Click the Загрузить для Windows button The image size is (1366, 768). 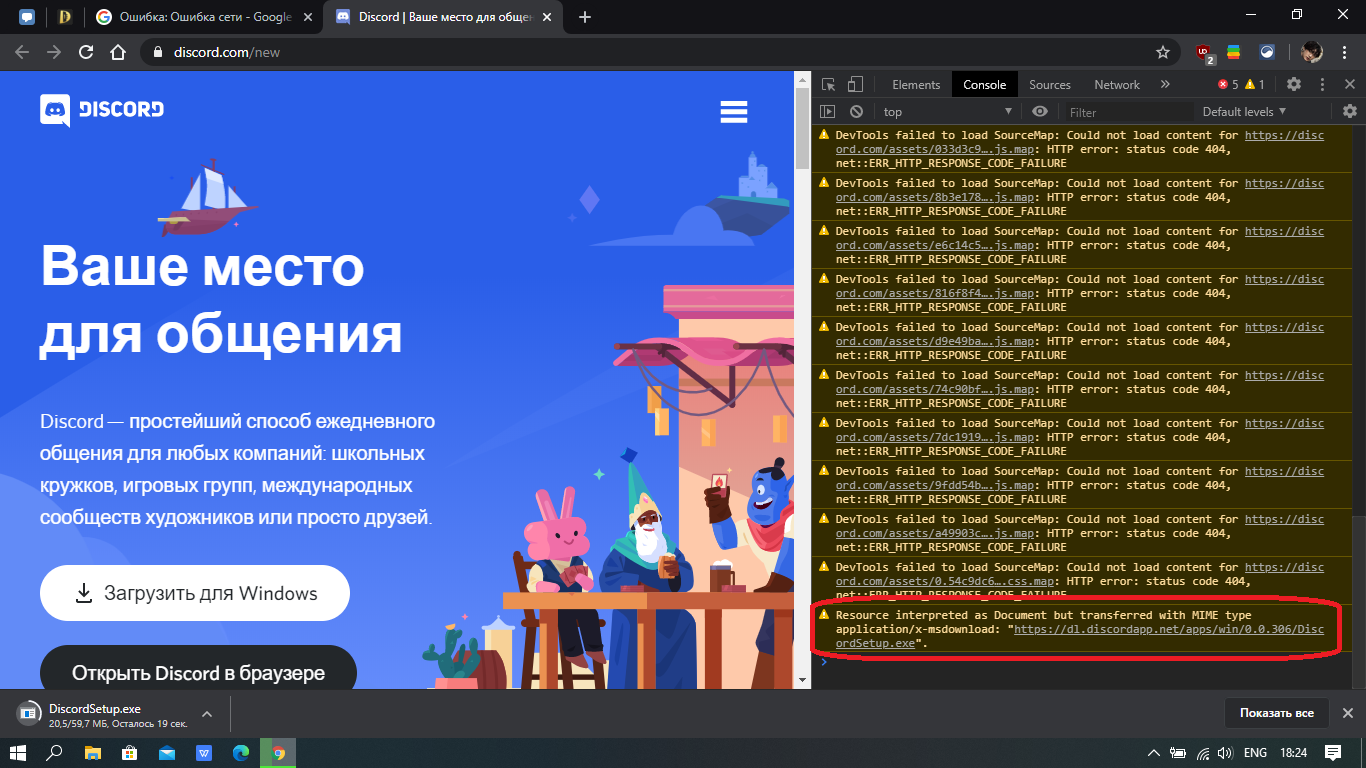(x=195, y=593)
